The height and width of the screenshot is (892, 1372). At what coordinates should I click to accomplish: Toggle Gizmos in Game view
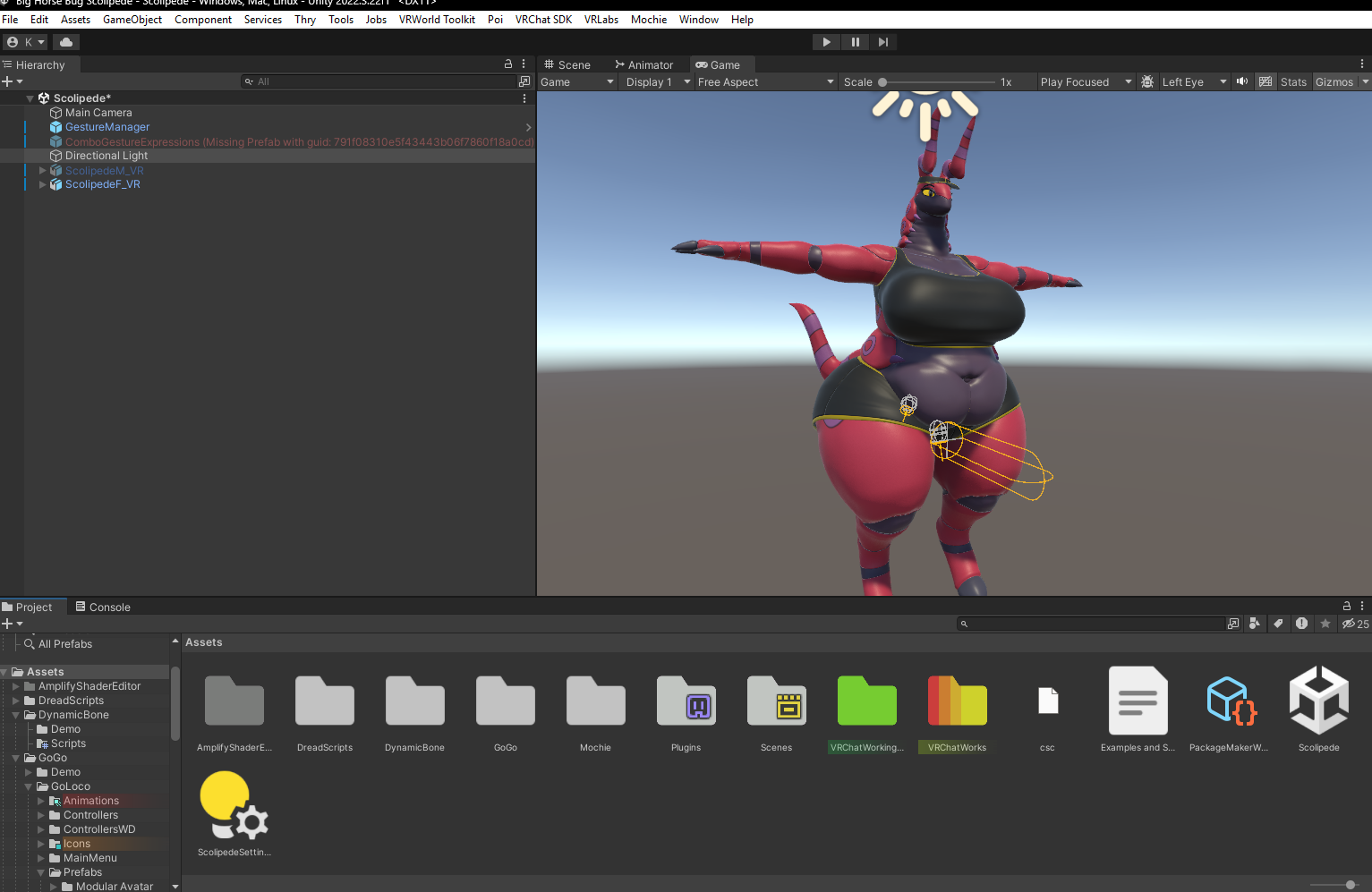click(x=1334, y=81)
